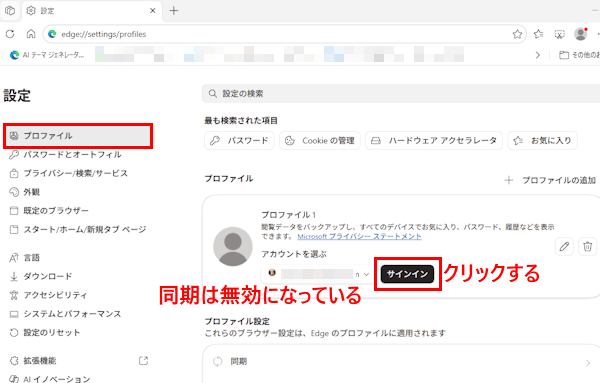Close the 設定 tab
Image resolution: width=600 pixels, height=383 pixels.
[152, 11]
